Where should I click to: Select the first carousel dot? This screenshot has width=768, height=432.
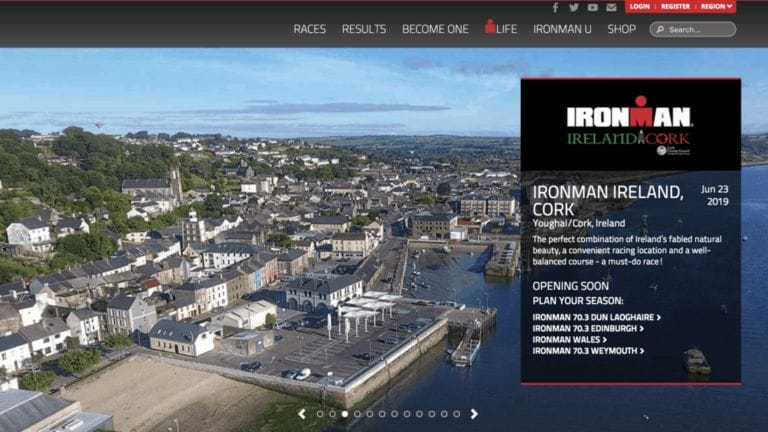coord(320,413)
